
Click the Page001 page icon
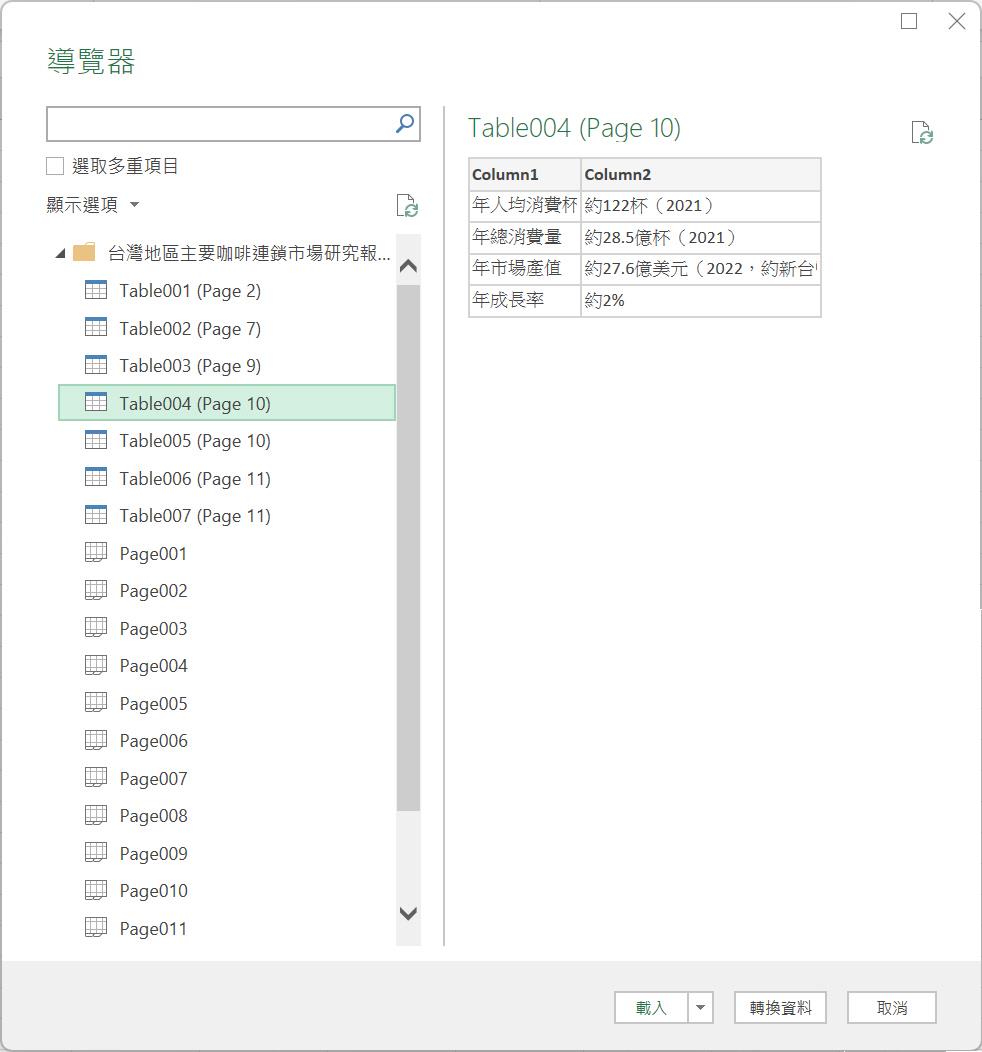tap(96, 553)
